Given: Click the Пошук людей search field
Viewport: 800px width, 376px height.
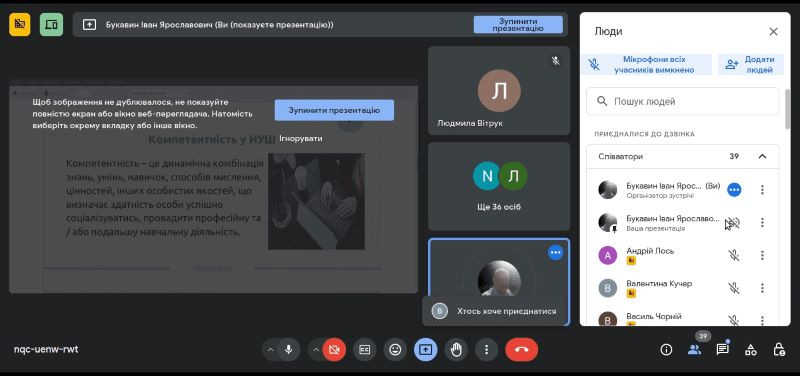Looking at the screenshot, I should (683, 101).
